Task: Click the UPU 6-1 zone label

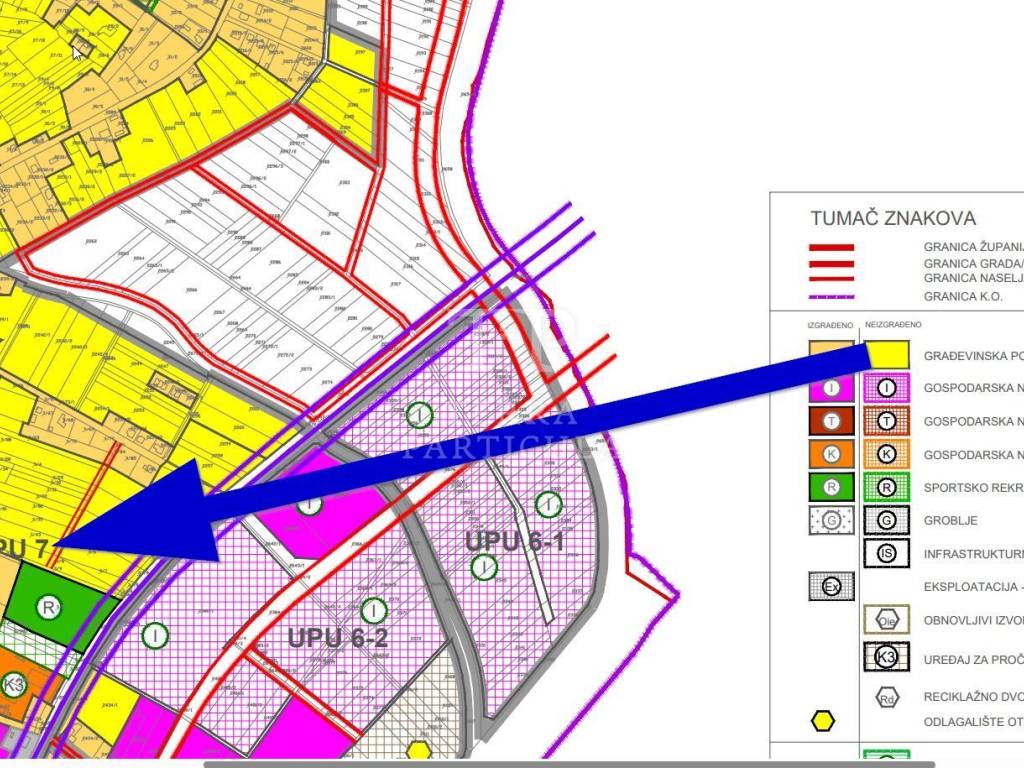Action: point(514,541)
